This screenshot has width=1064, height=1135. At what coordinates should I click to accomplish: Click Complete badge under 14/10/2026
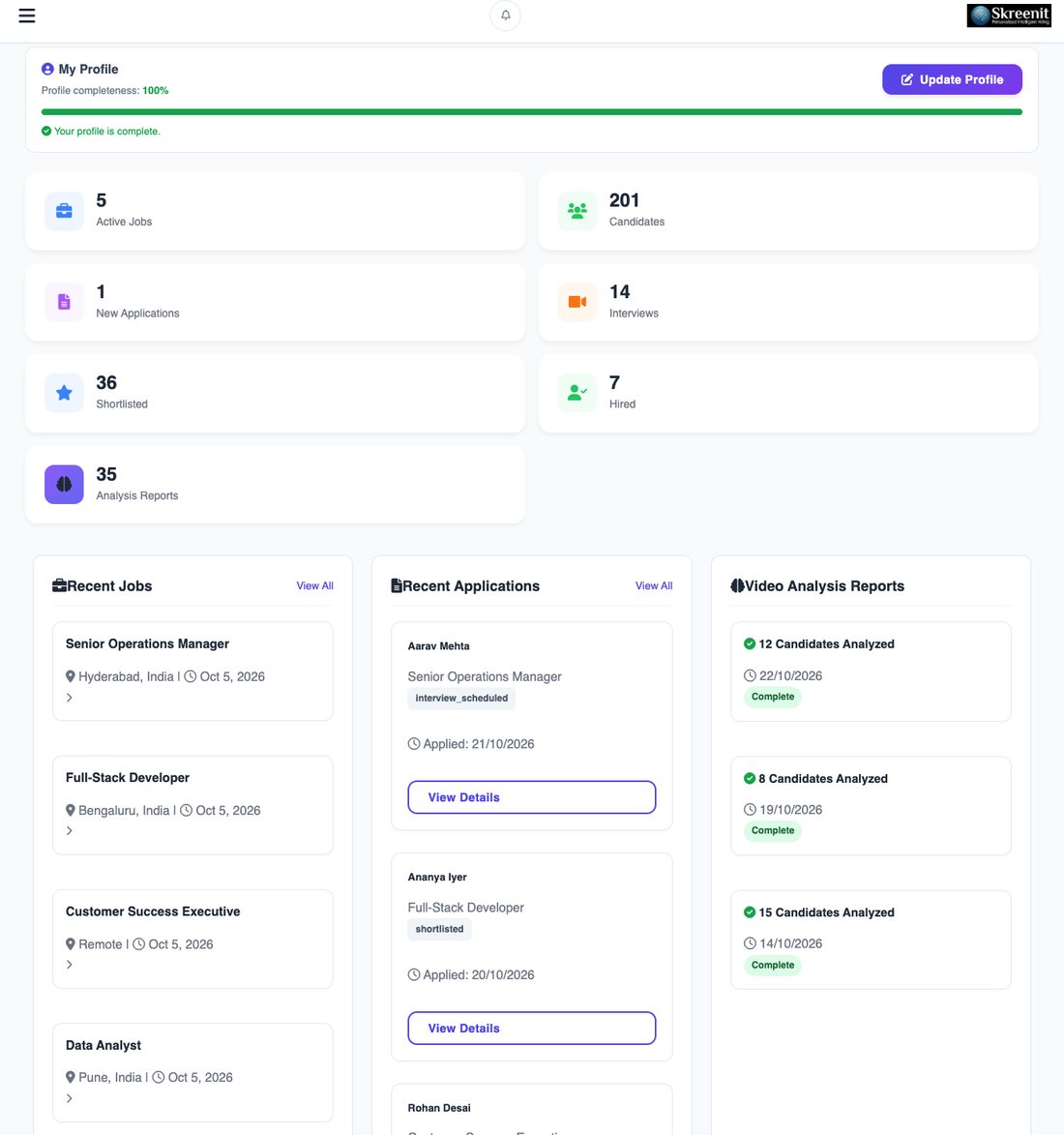point(772,965)
